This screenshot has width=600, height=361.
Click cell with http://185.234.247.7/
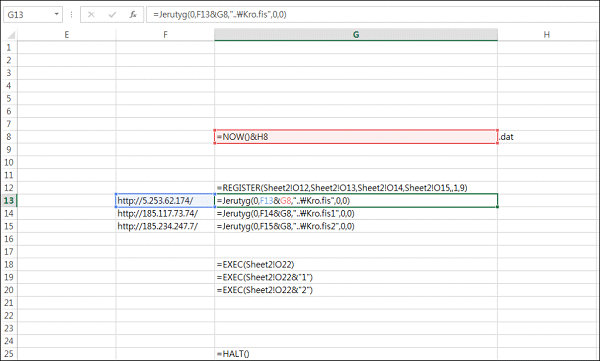pyautogui.click(x=165, y=226)
